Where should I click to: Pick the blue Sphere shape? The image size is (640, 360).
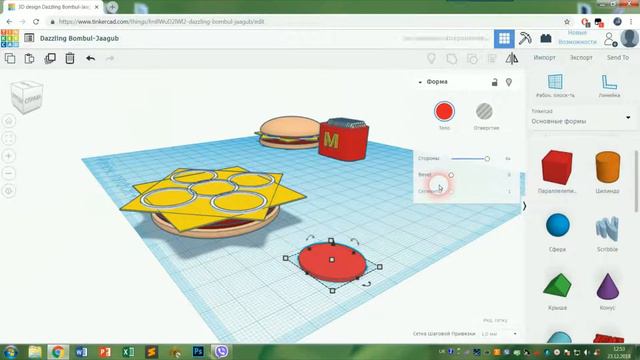558,225
